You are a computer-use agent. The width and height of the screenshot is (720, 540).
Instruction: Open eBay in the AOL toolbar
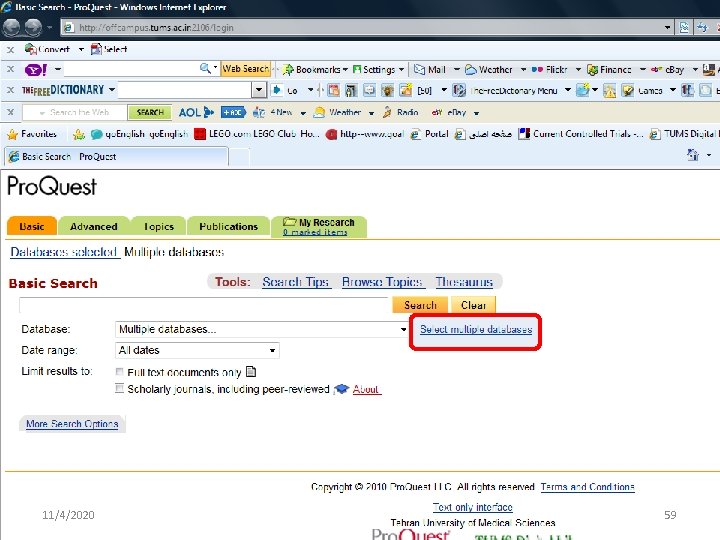pyautogui.click(x=450, y=112)
